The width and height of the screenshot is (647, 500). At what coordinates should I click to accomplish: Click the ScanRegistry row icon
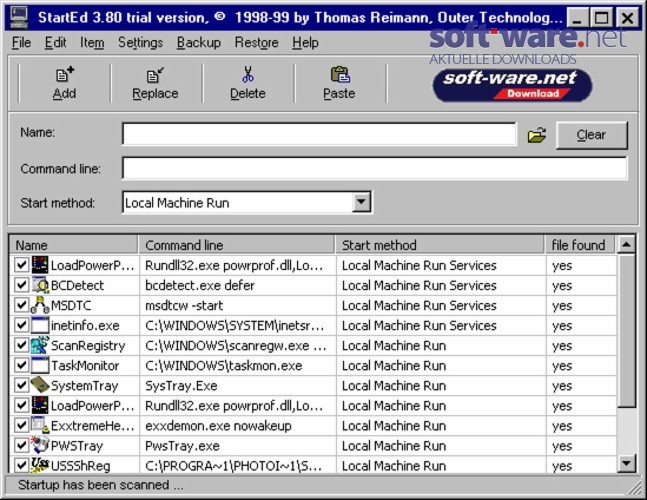[40, 345]
